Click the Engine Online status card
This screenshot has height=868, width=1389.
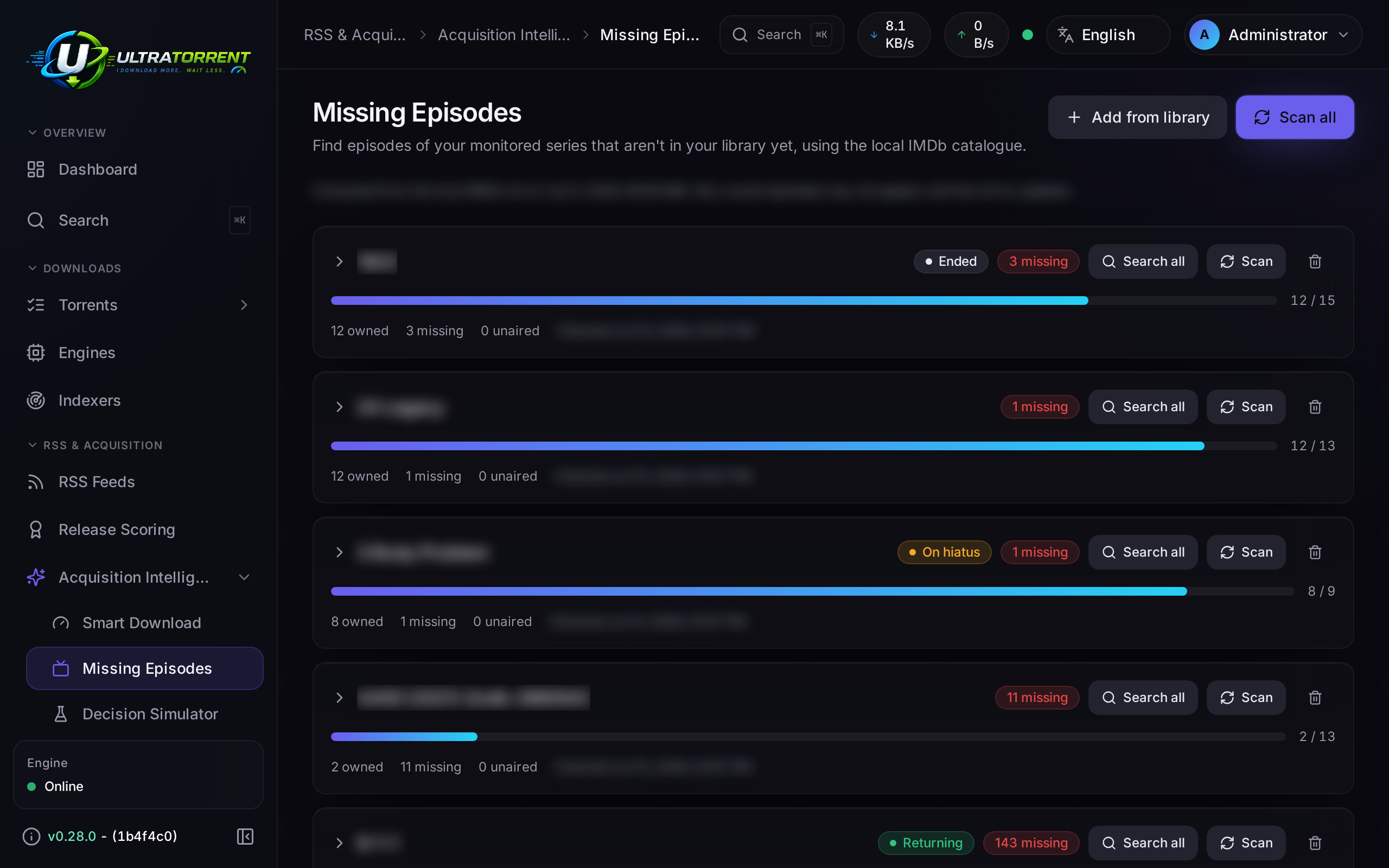138,775
